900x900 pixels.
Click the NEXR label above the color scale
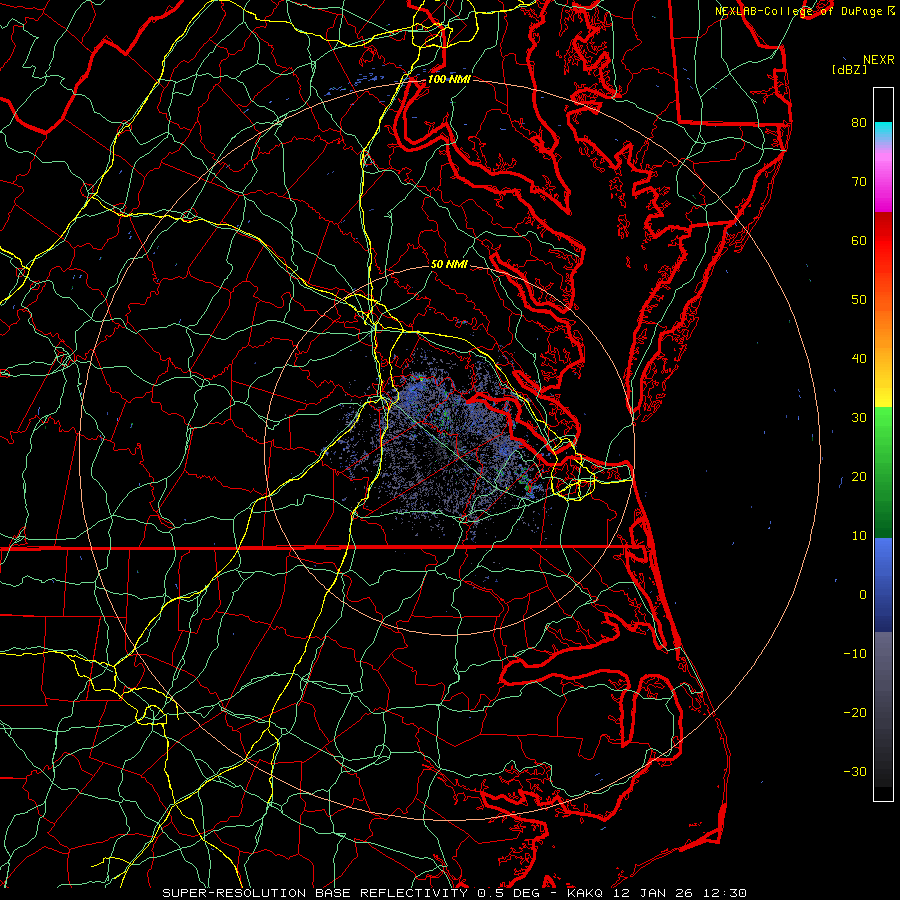tap(878, 59)
